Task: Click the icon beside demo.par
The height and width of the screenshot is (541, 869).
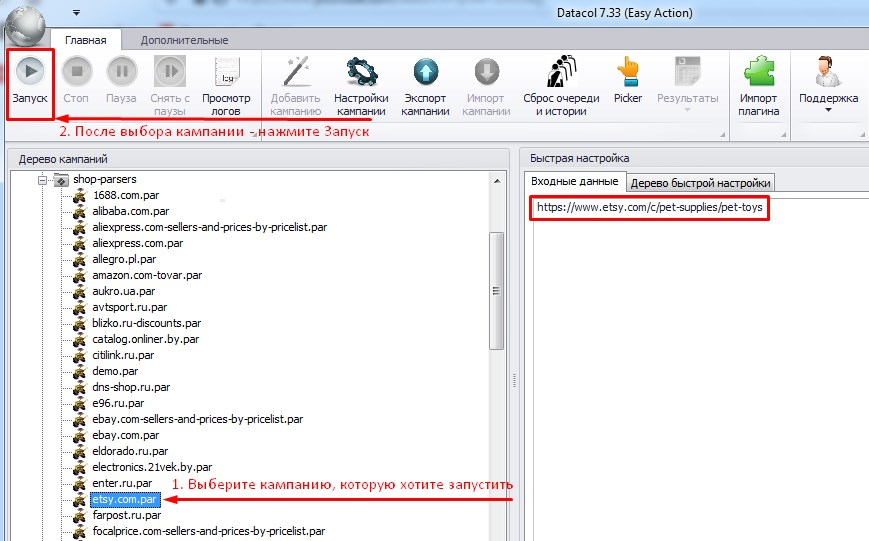Action: tap(80, 371)
